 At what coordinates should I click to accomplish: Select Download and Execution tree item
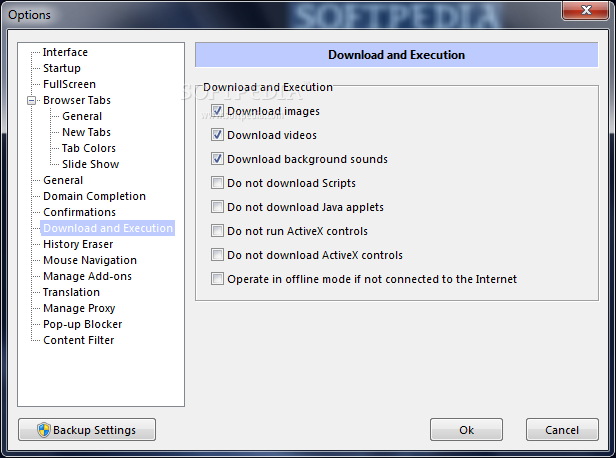108,228
